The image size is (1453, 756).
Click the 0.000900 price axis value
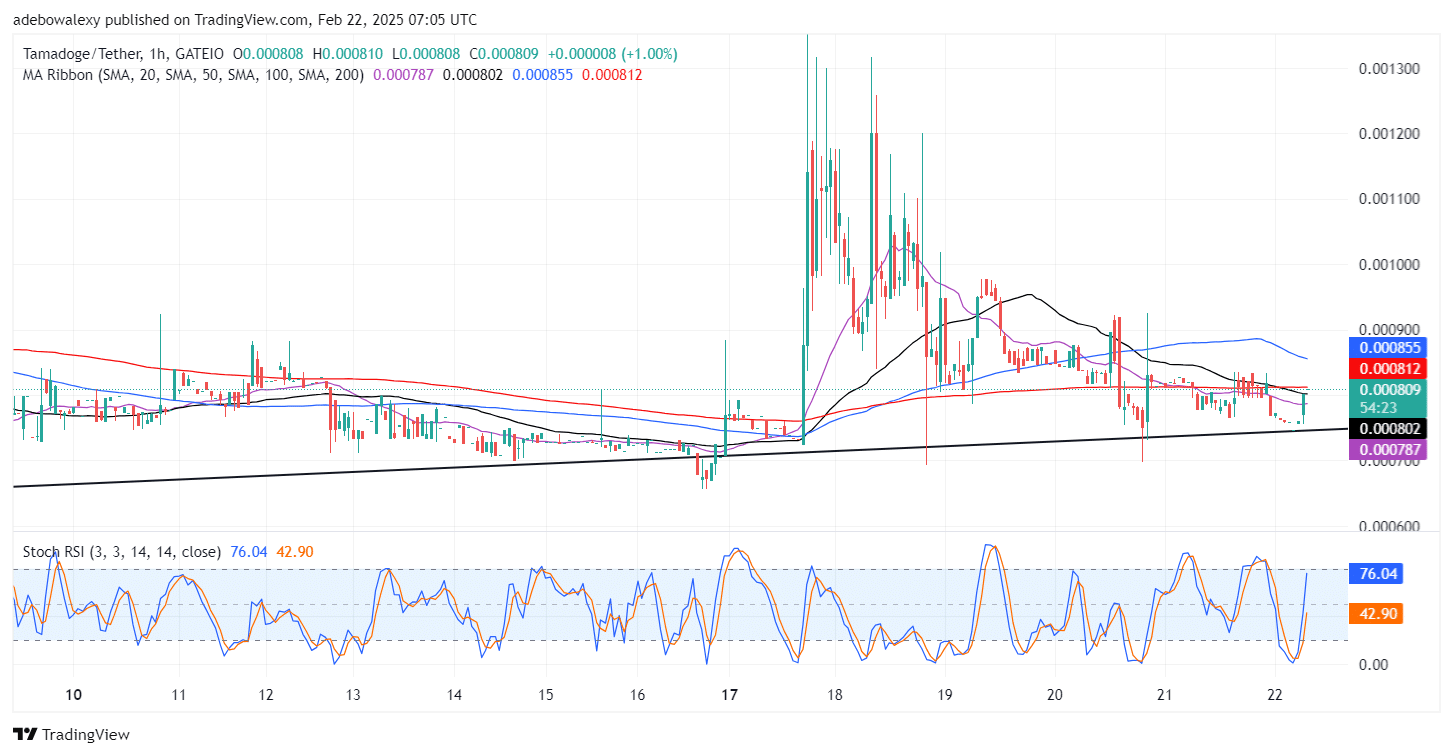1389,330
